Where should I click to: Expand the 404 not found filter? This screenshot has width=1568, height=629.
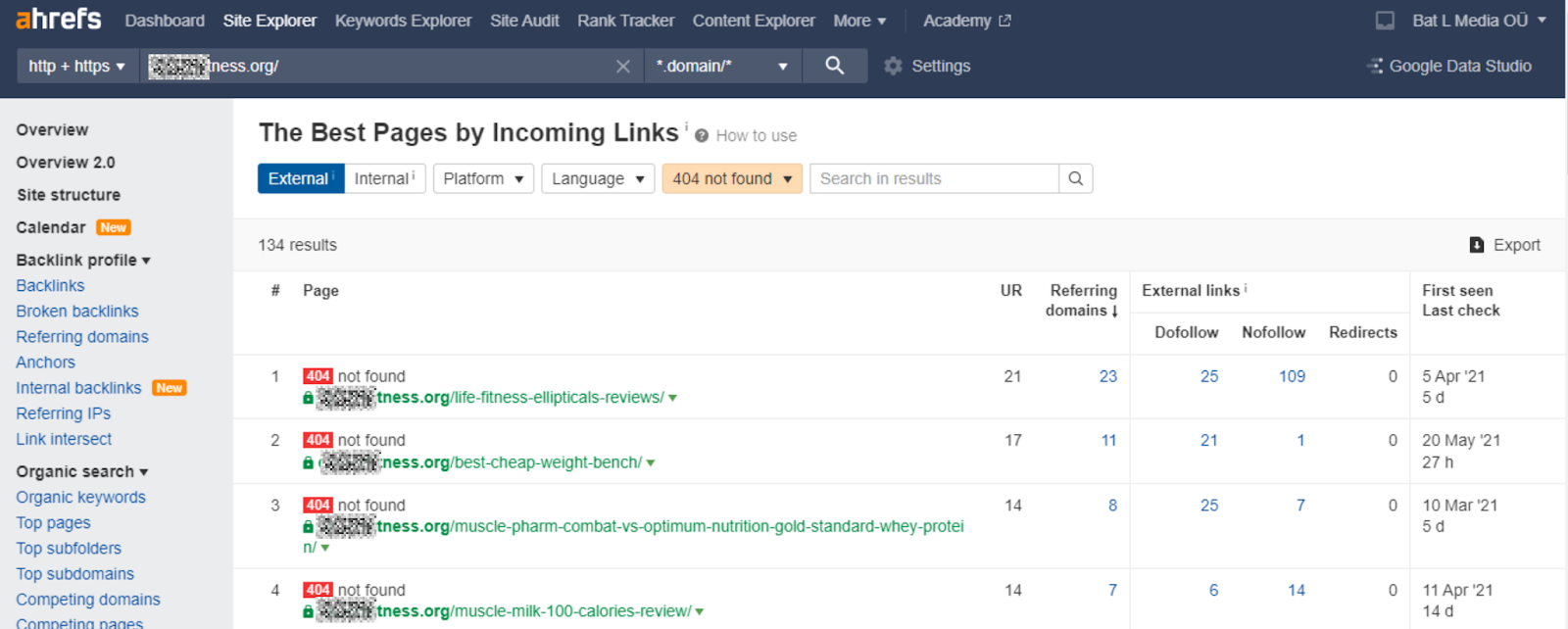tap(731, 178)
